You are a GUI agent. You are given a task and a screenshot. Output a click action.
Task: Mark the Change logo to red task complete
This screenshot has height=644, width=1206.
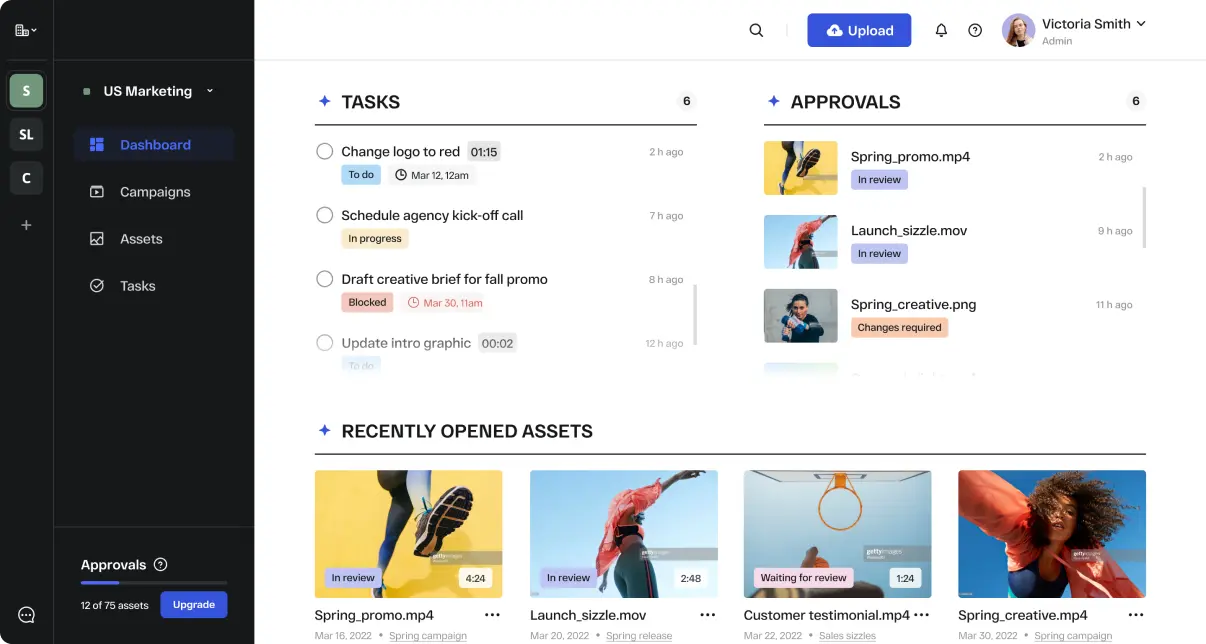pos(324,151)
